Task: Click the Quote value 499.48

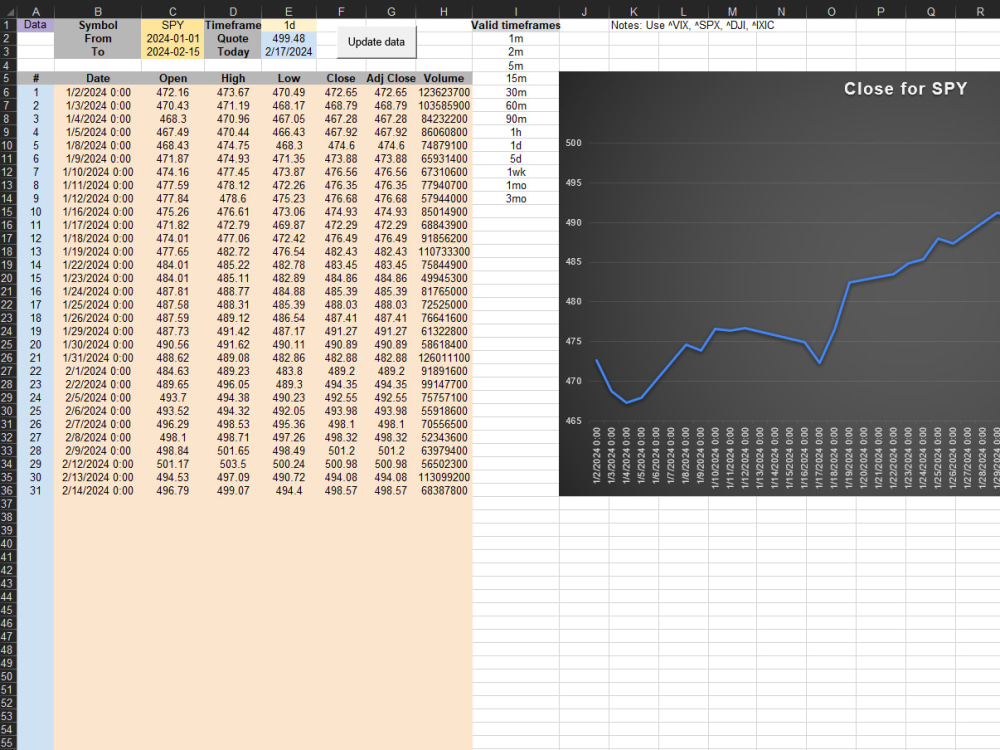Action: (x=289, y=38)
